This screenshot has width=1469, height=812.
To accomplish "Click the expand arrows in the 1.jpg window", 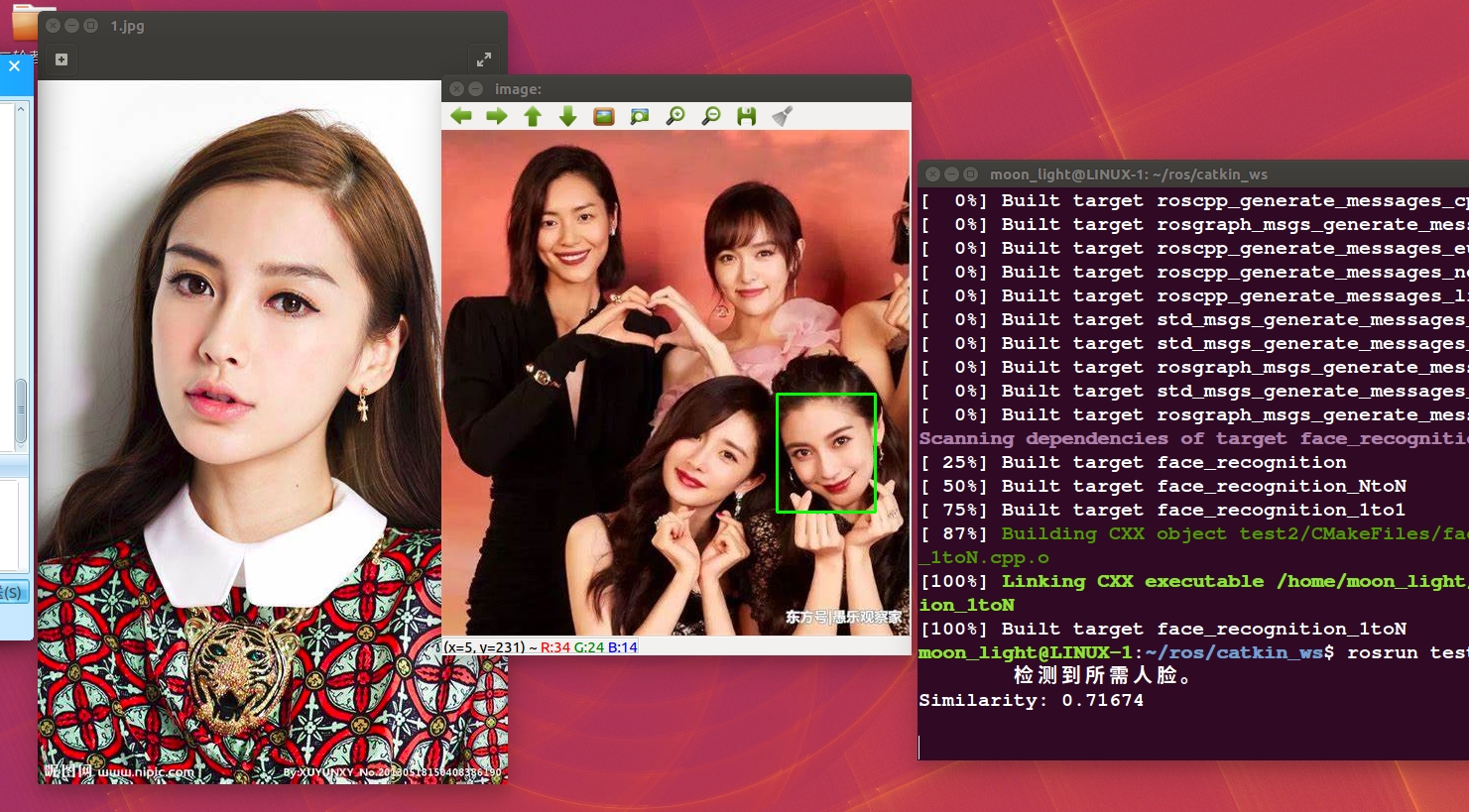I will coord(485,58).
